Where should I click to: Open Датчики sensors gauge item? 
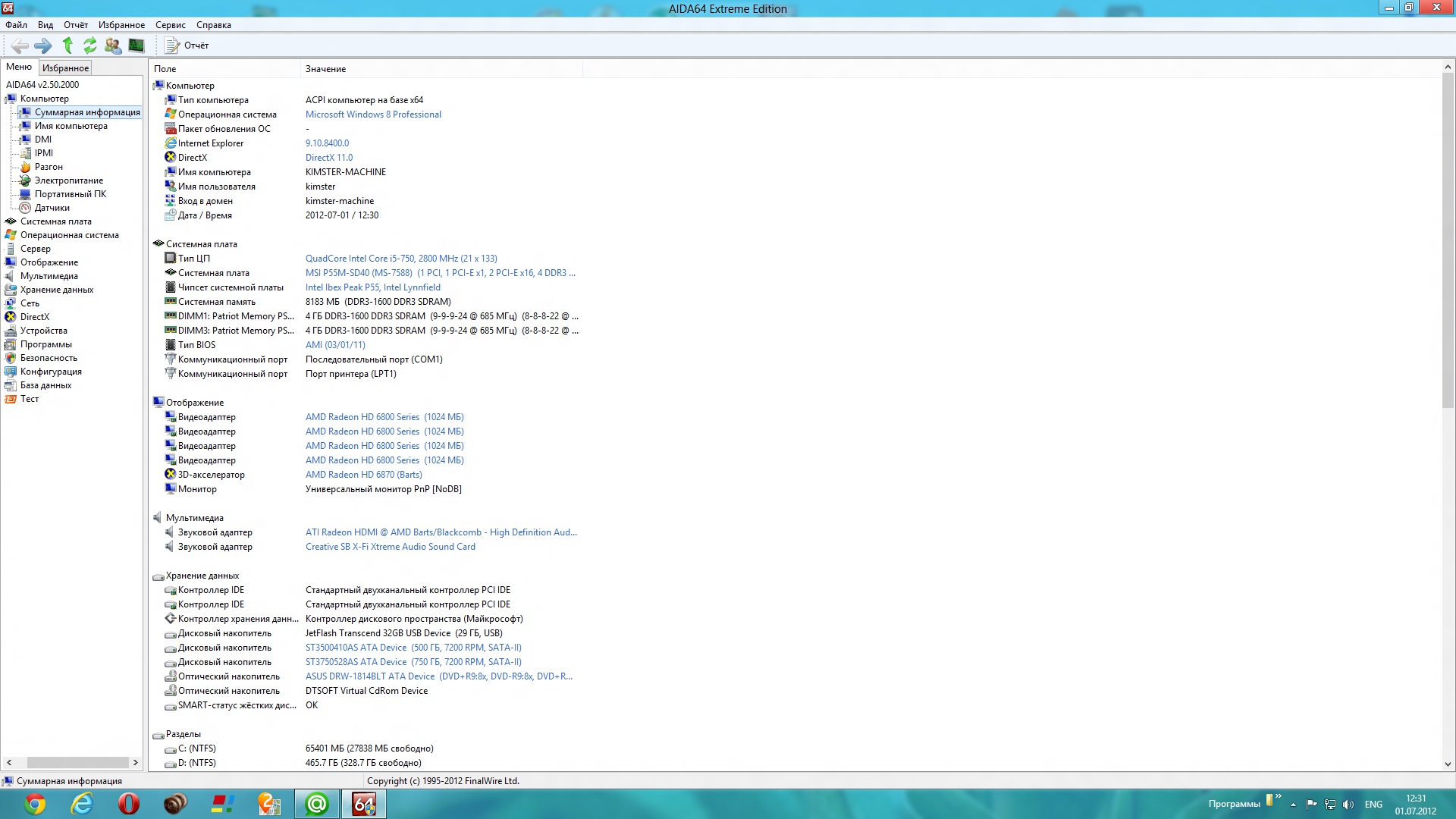[52, 208]
